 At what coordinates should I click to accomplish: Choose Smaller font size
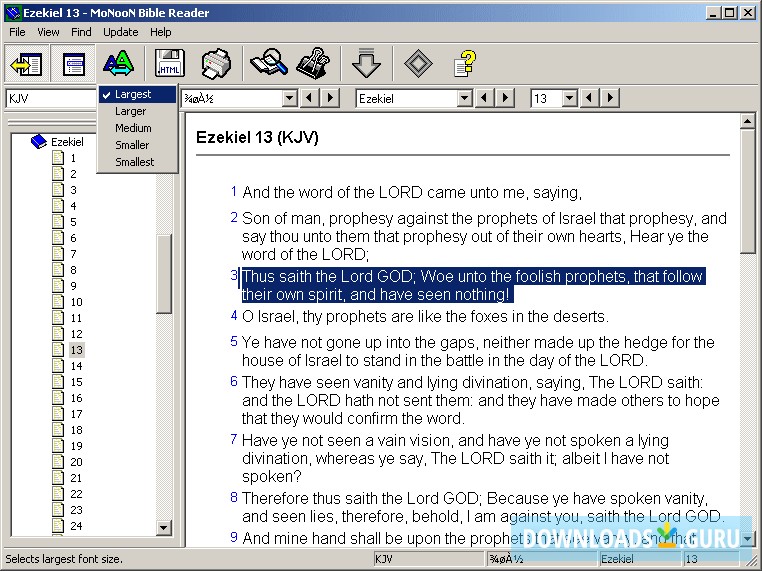138,145
